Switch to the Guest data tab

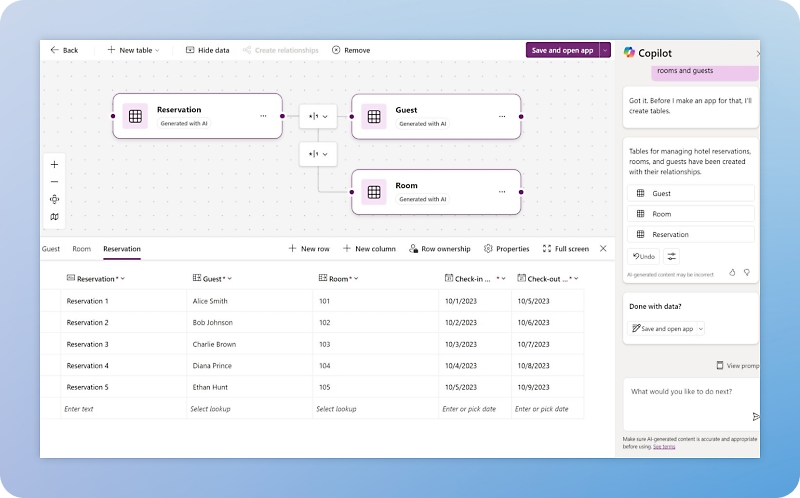click(x=51, y=249)
